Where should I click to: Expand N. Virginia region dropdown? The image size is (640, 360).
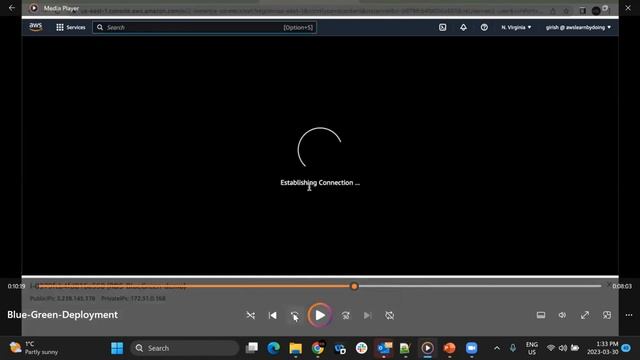[516, 27]
